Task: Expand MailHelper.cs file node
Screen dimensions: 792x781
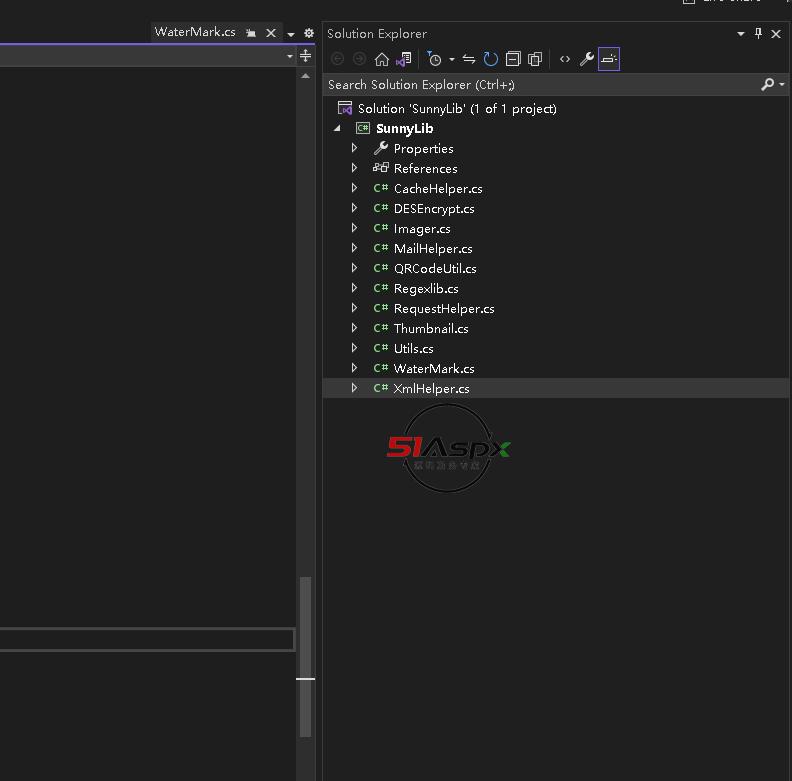Action: pyautogui.click(x=354, y=248)
